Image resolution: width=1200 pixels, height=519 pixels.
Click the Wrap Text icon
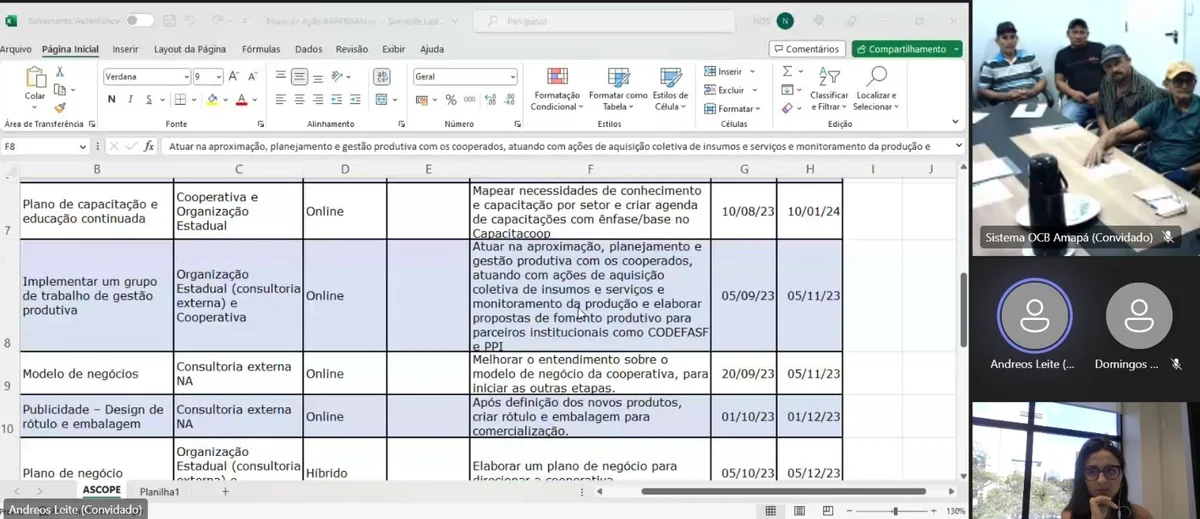tap(381, 76)
